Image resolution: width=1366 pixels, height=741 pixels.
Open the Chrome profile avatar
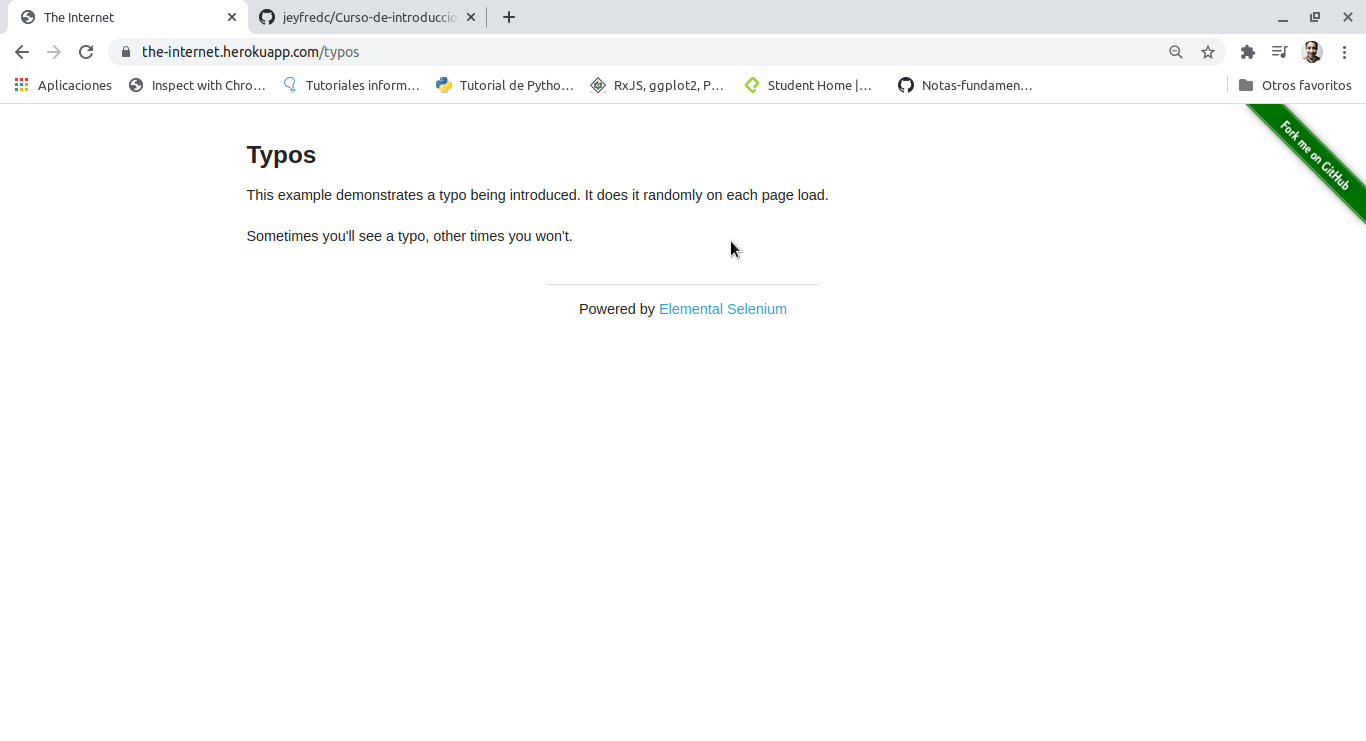tap(1312, 52)
